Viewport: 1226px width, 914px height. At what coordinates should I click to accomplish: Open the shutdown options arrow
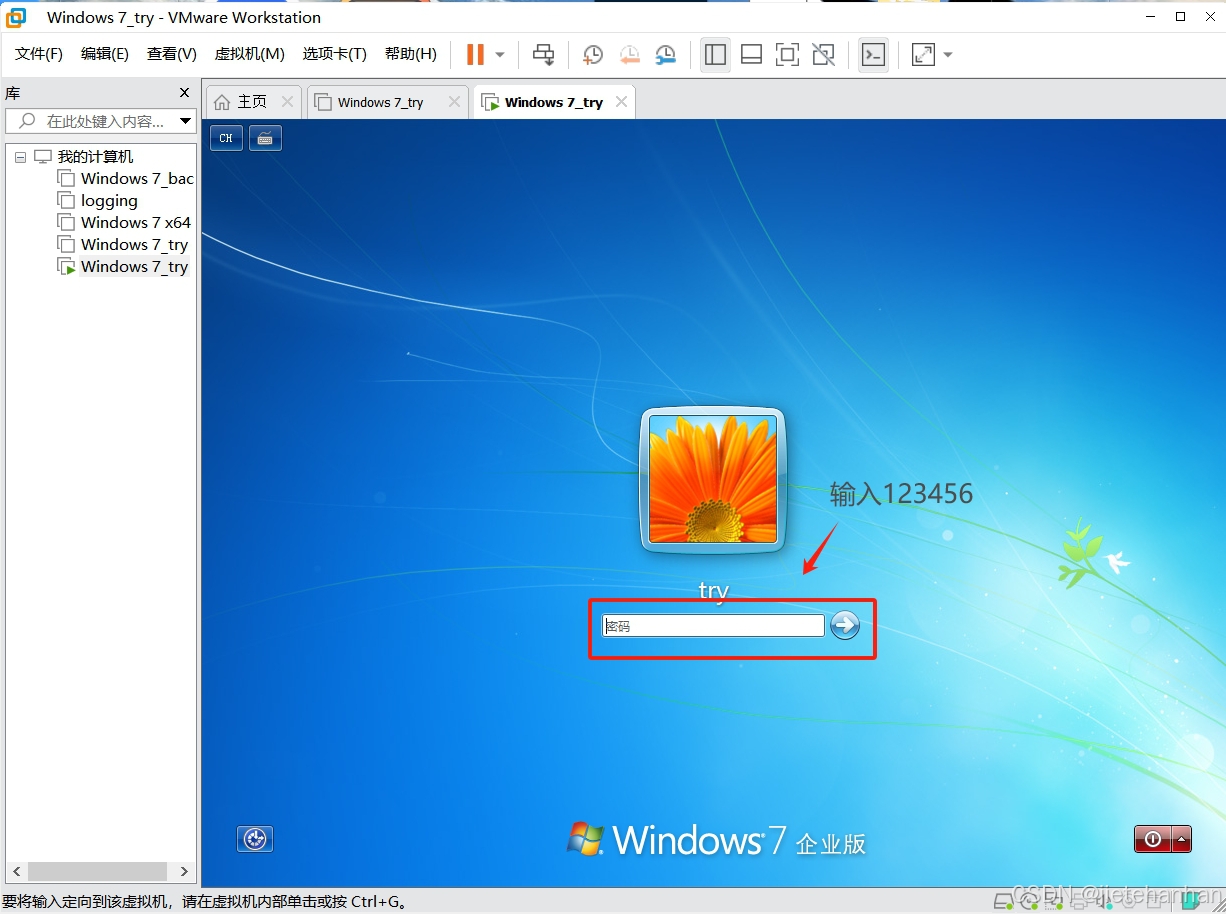coord(1182,840)
